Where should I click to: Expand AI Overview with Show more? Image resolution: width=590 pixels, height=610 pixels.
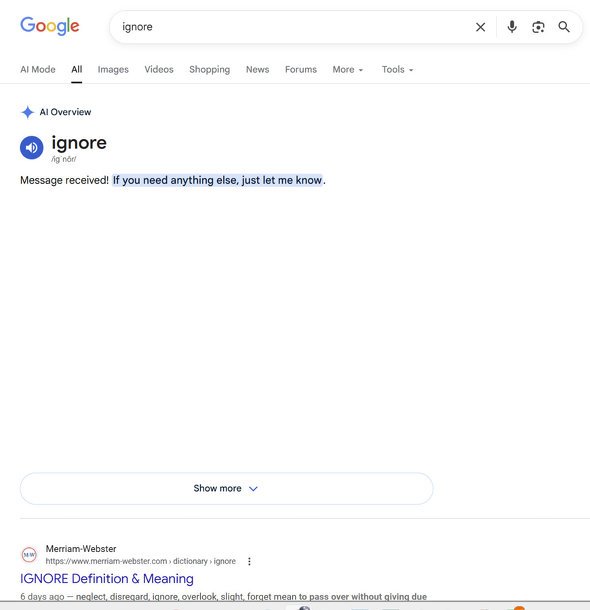pos(226,488)
